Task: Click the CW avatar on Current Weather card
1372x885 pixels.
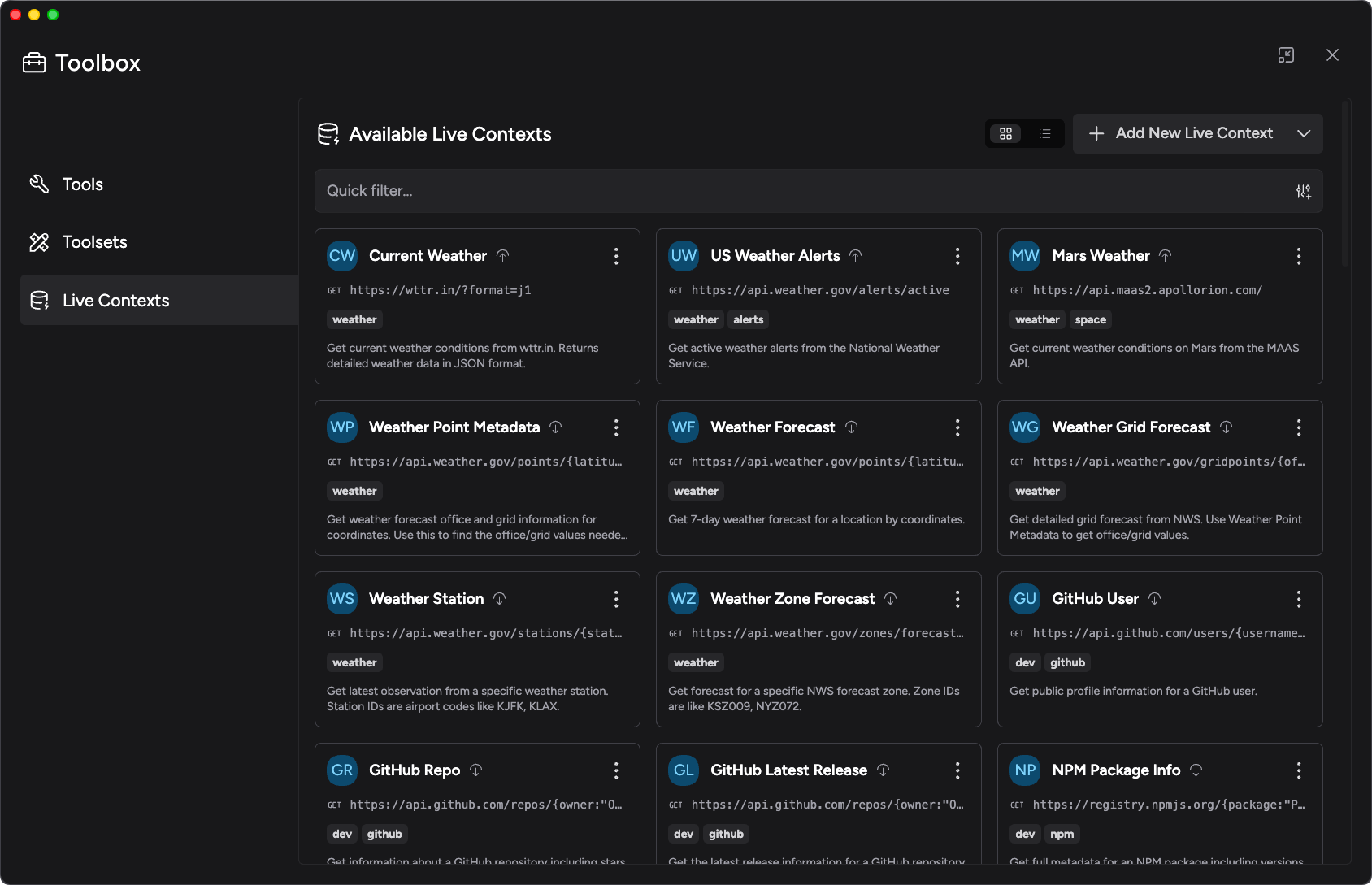Action: [x=342, y=255]
